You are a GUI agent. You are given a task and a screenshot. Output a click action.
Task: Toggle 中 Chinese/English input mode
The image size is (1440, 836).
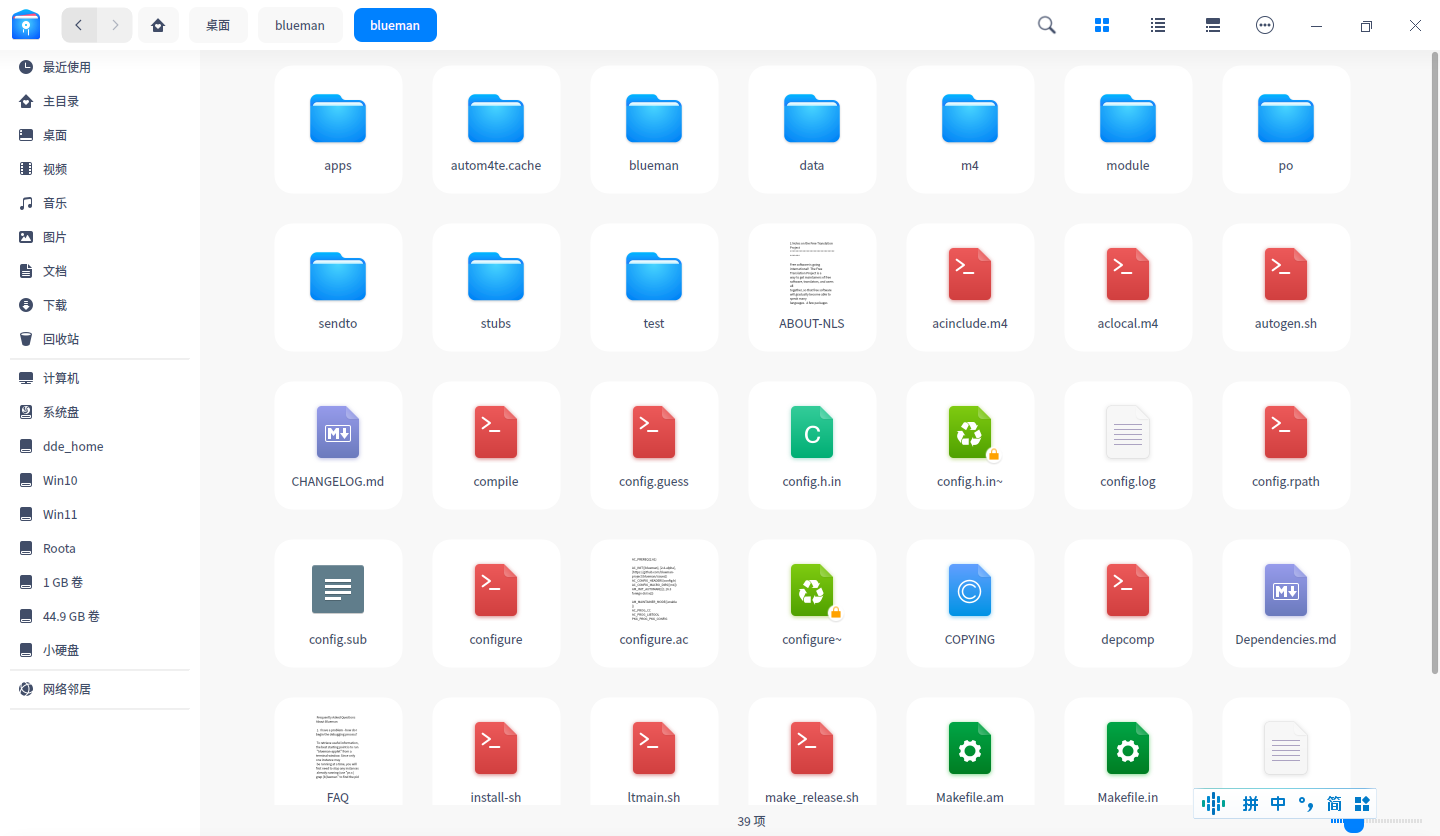pos(1278,803)
